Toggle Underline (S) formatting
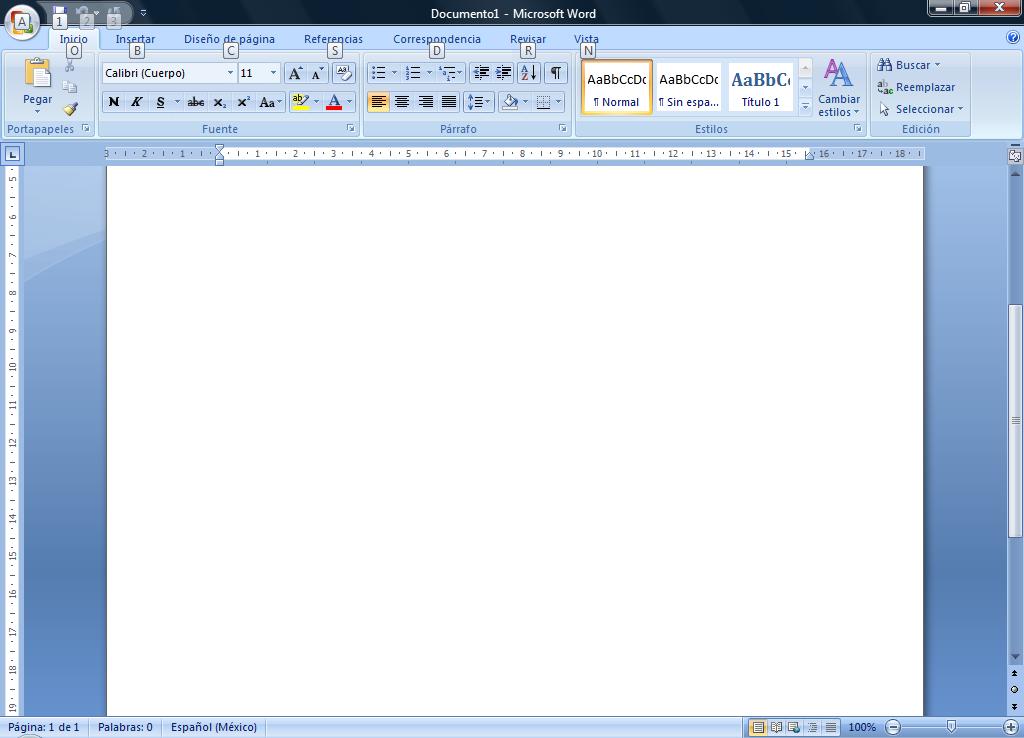Screen dimensions: 1024x738 tap(160, 103)
